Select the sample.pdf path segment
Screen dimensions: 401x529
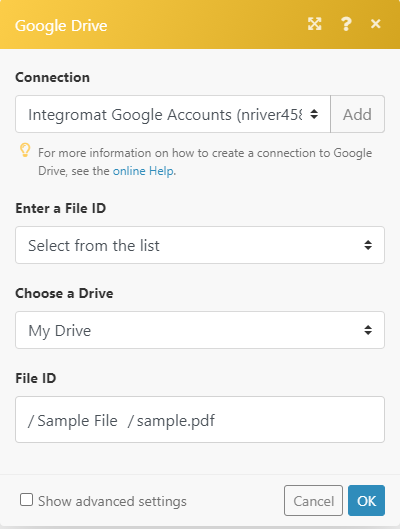[x=171, y=421]
